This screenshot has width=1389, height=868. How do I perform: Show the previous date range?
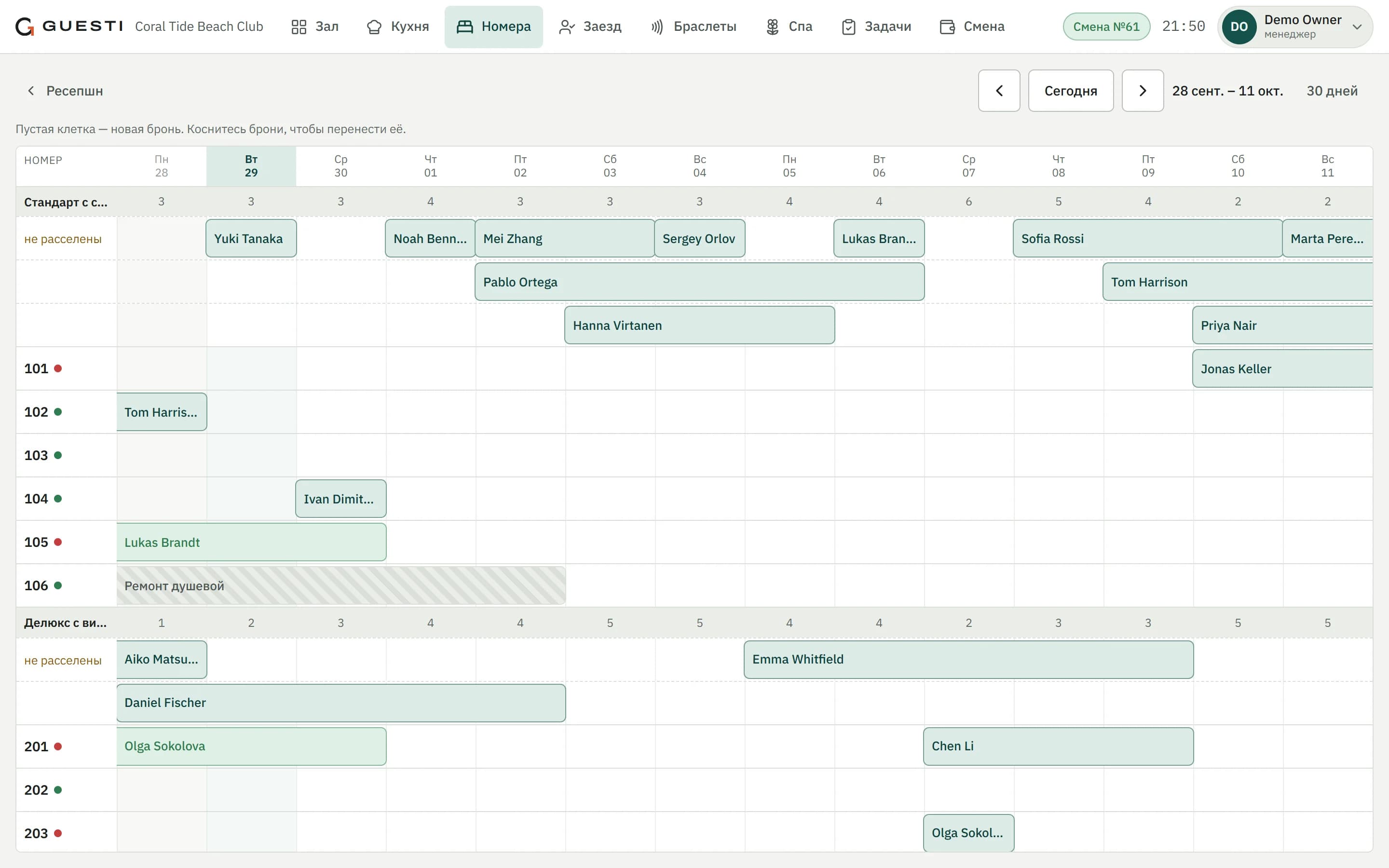[x=999, y=91]
